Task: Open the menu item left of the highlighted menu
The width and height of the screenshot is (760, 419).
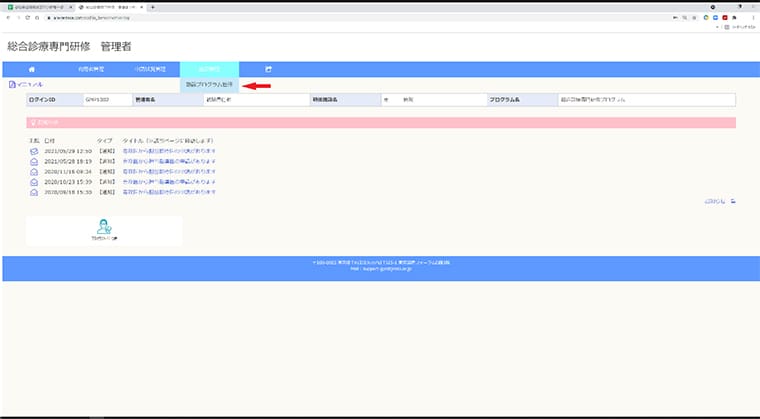Action: click(x=150, y=69)
